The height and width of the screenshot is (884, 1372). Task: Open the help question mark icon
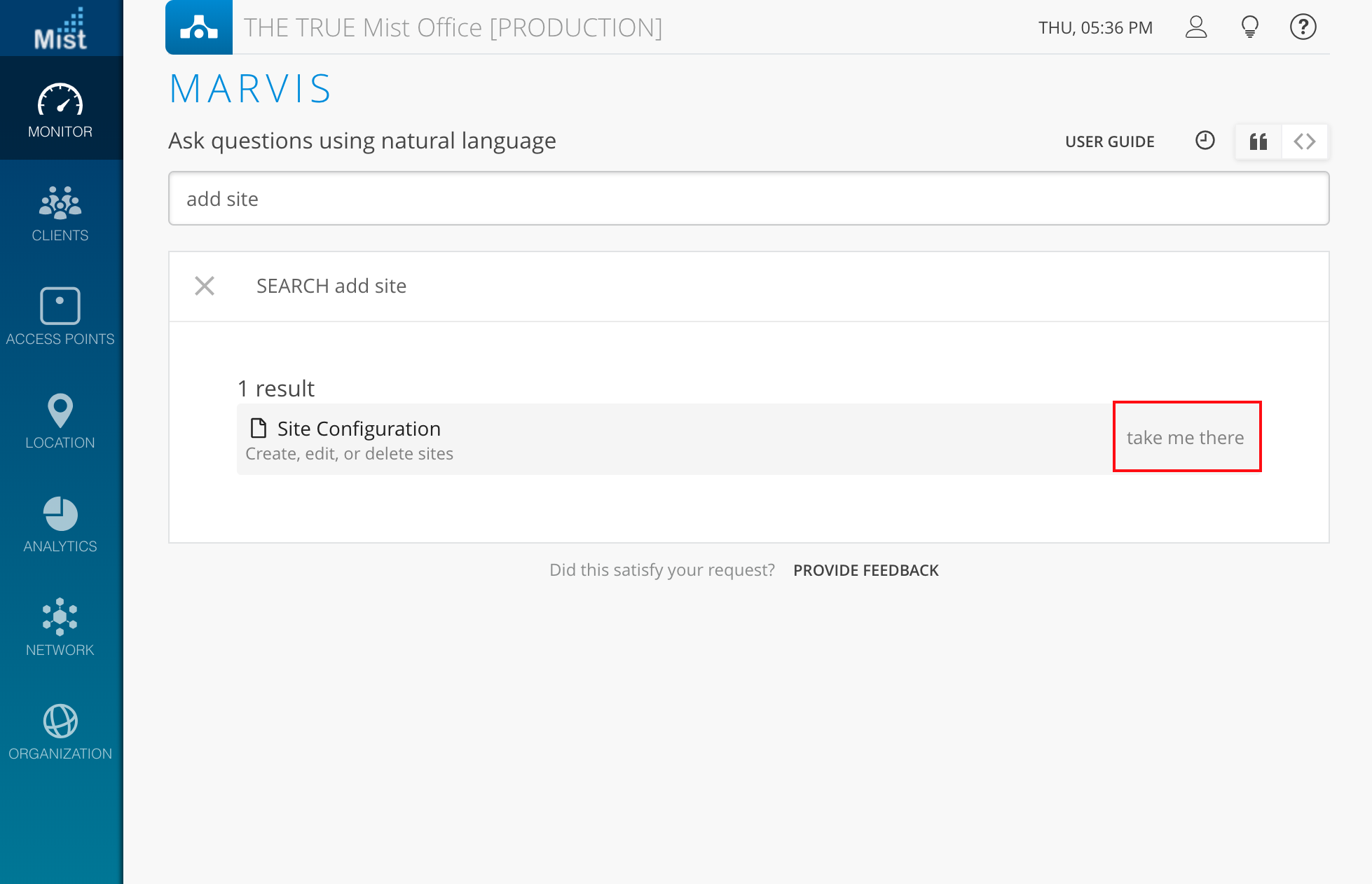[1303, 27]
